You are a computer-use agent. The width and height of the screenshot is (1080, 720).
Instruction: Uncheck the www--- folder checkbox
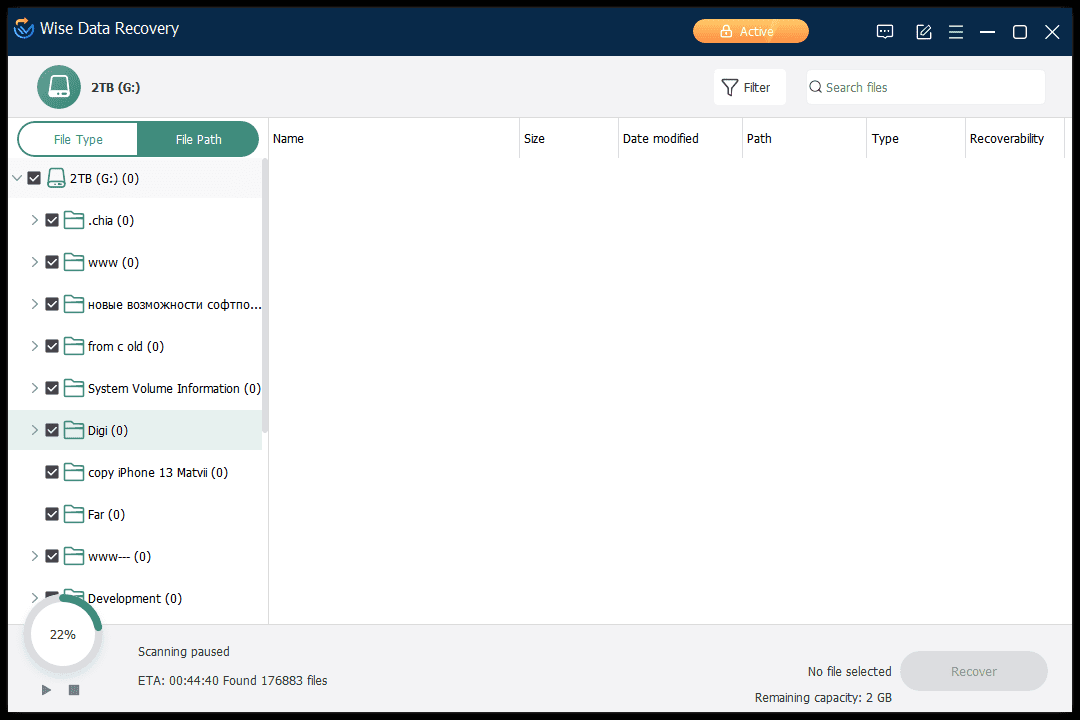coord(52,557)
